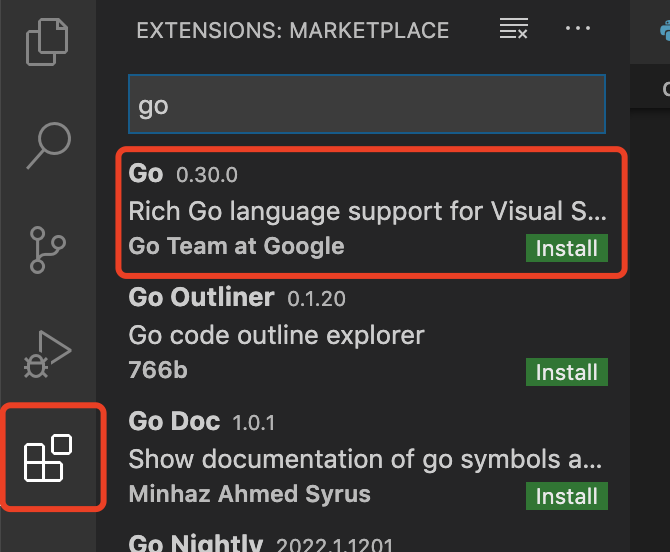The width and height of the screenshot is (670, 552).
Task: Open the Search view in activity bar
Action: (49, 146)
